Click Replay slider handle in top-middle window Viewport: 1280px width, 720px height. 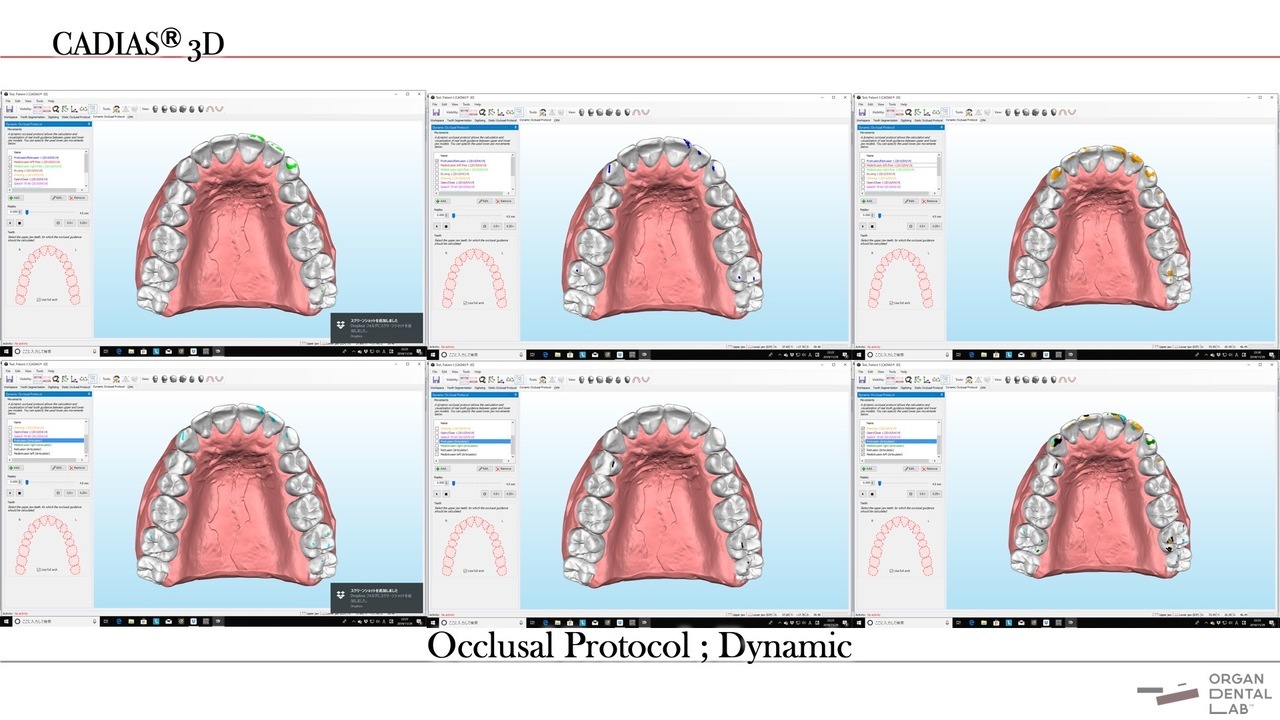pyautogui.click(x=453, y=216)
